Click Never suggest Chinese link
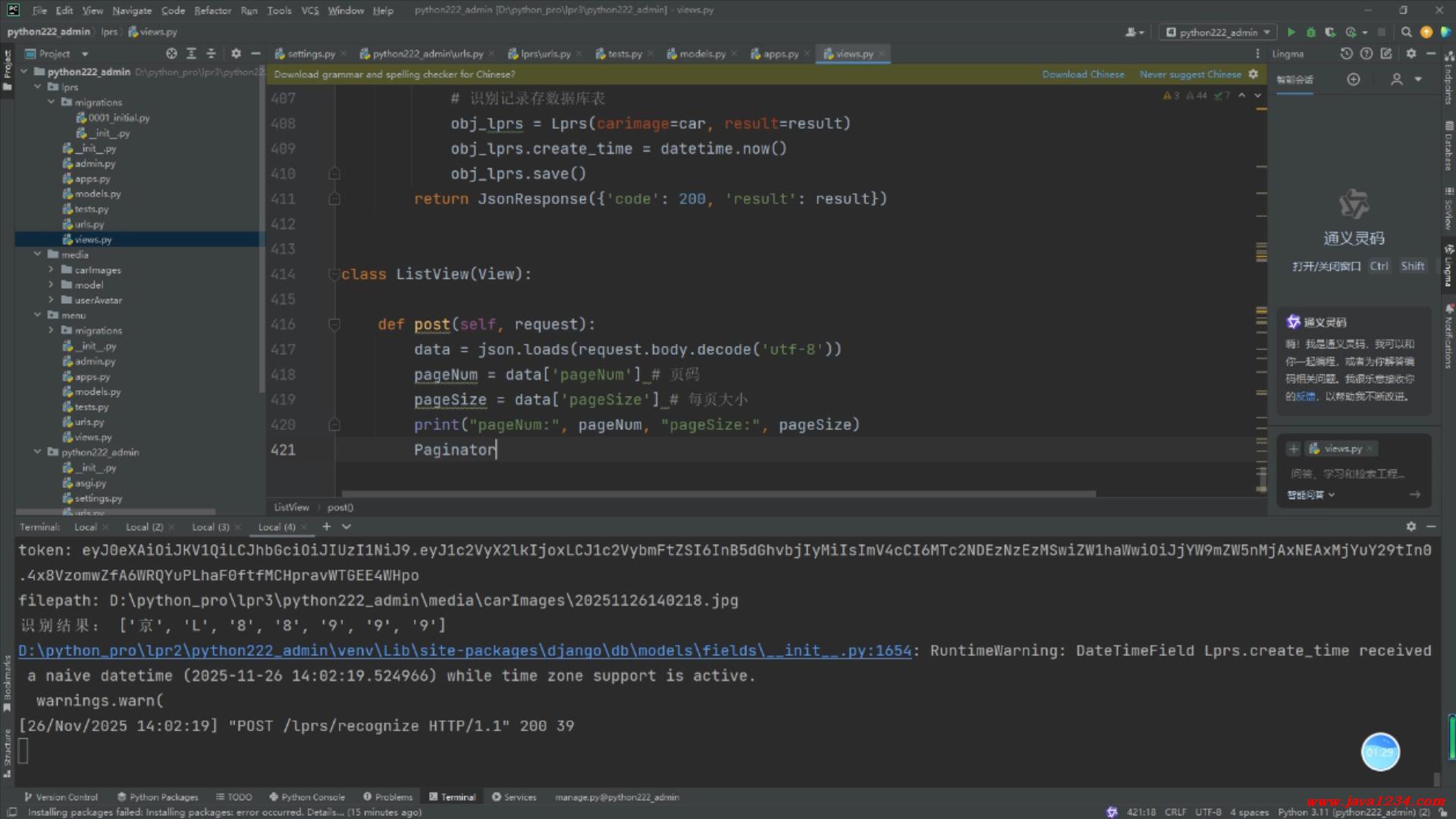The width and height of the screenshot is (1456, 819). [x=1190, y=74]
